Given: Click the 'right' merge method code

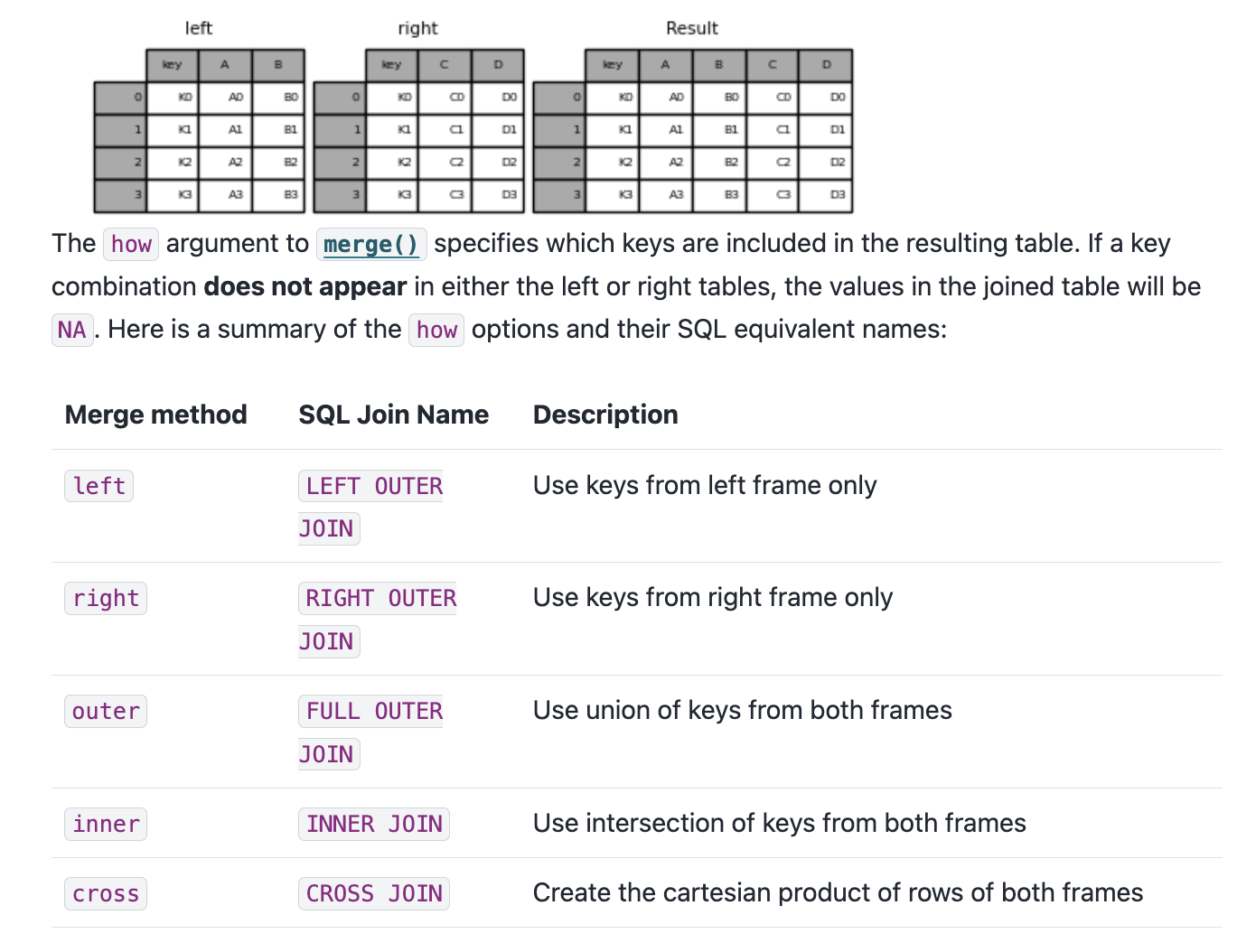Looking at the screenshot, I should (106, 598).
